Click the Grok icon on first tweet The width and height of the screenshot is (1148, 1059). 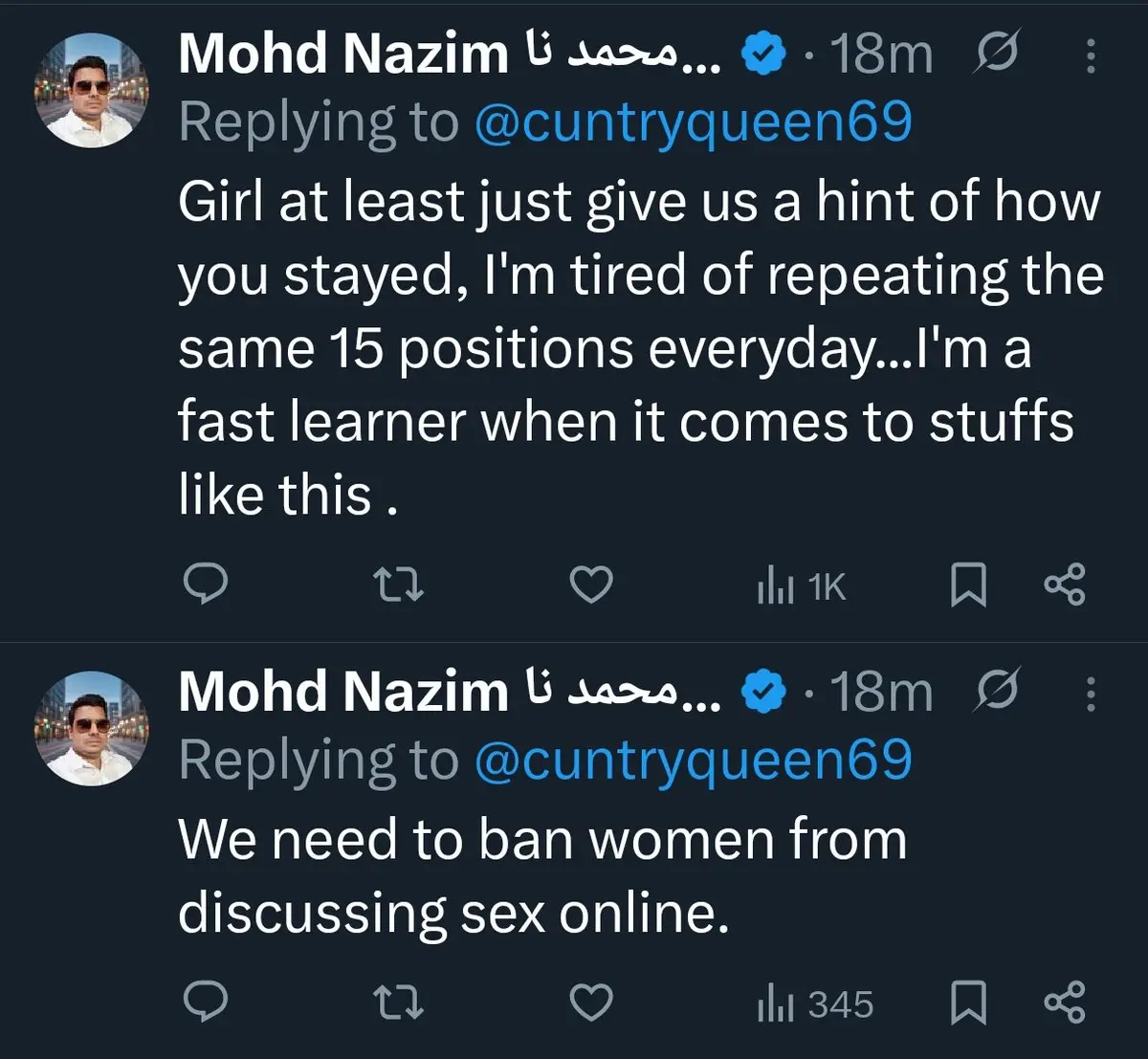click(x=995, y=54)
